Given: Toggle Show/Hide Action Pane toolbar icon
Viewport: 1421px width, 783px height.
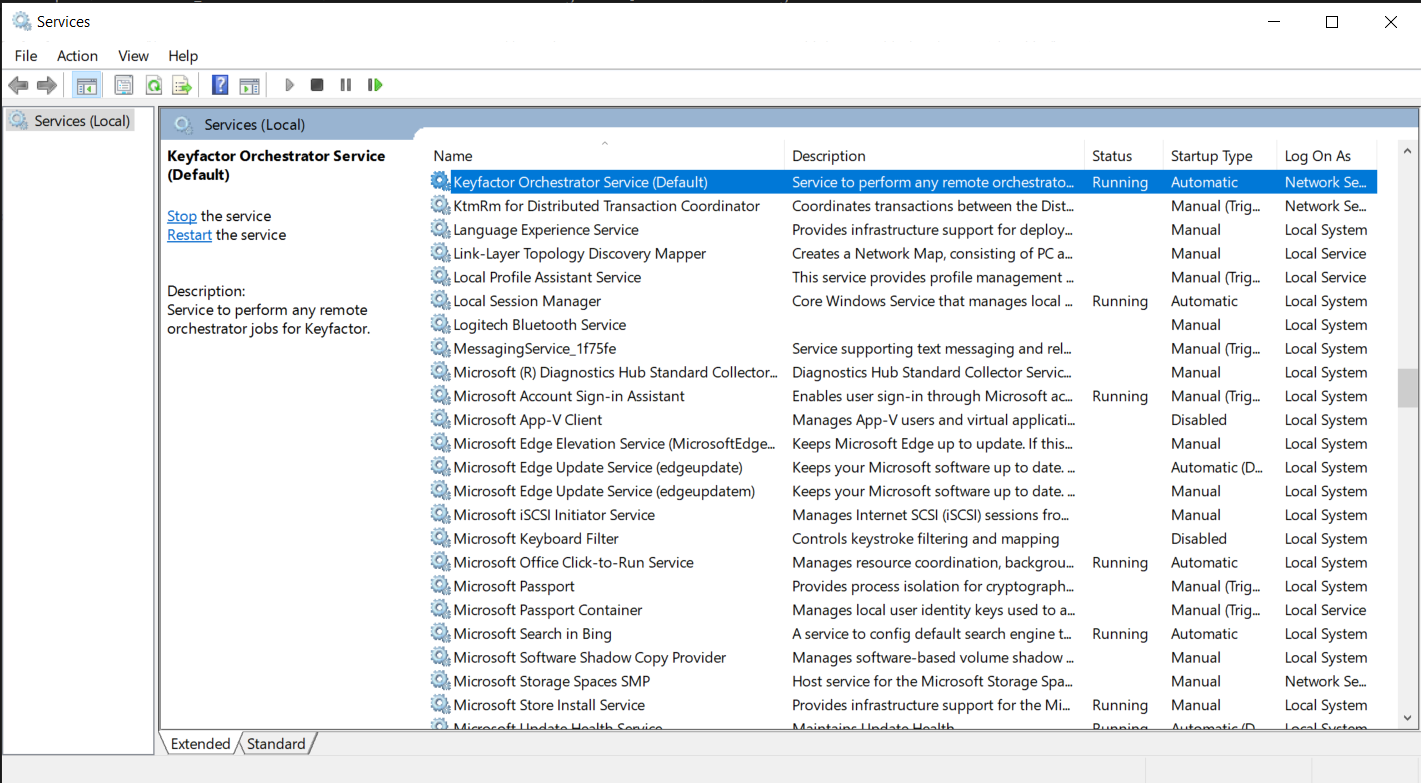Looking at the screenshot, I should click(x=249, y=86).
